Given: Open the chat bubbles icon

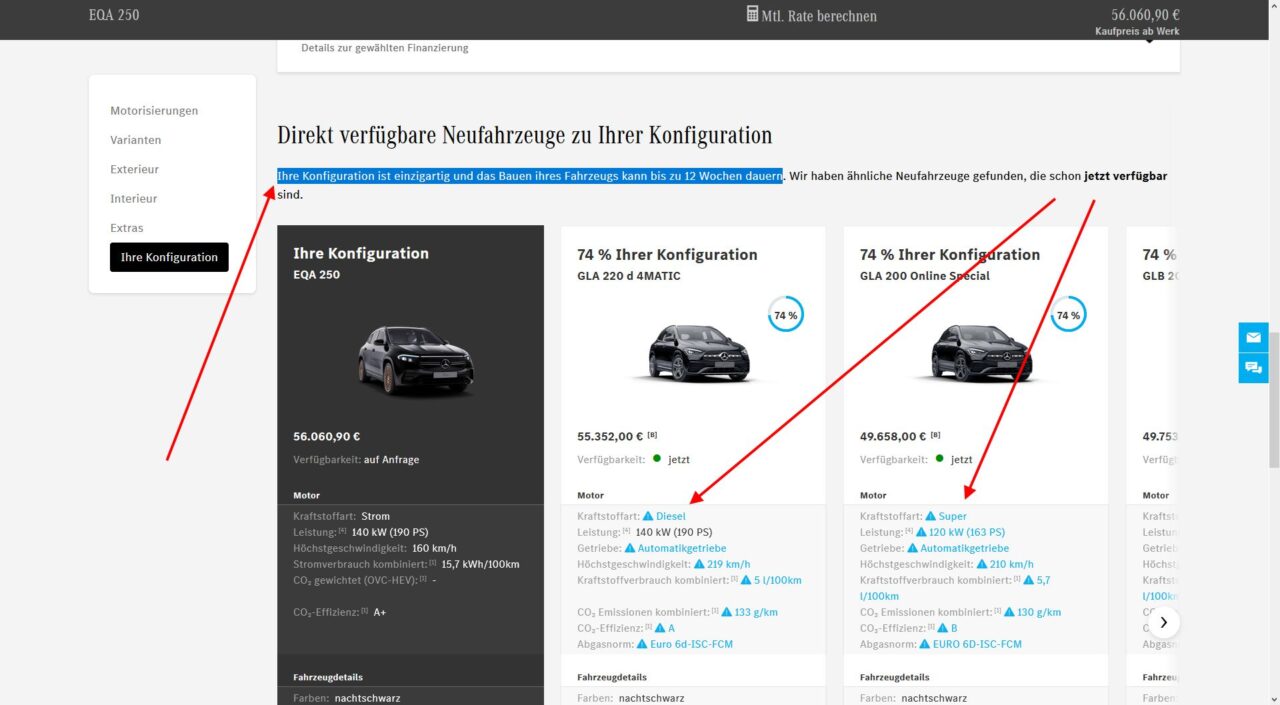Looking at the screenshot, I should pos(1253,368).
